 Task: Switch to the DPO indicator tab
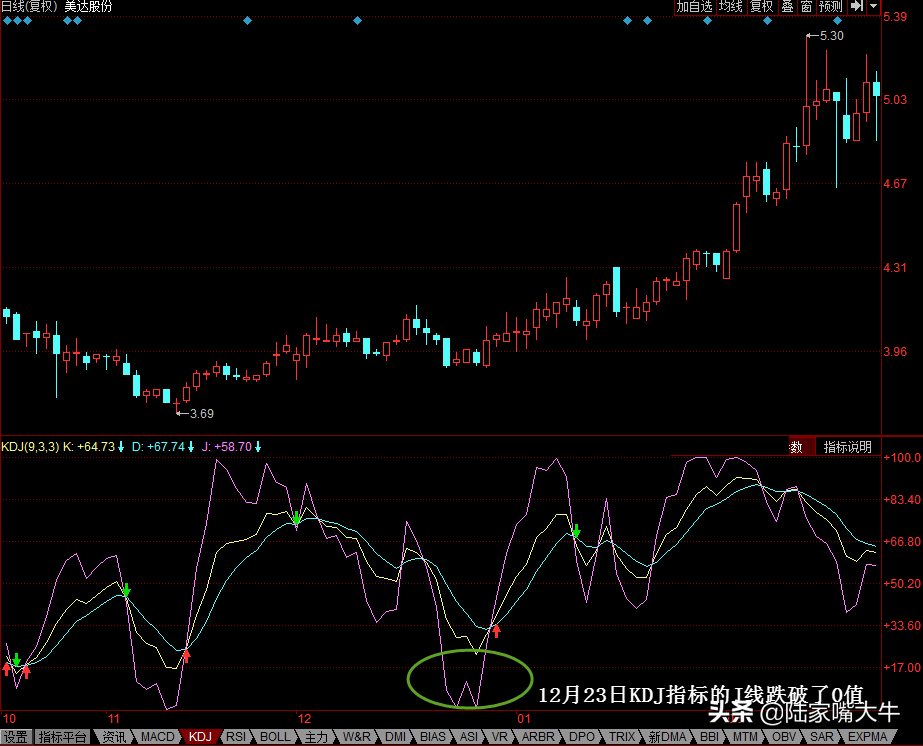click(x=582, y=737)
